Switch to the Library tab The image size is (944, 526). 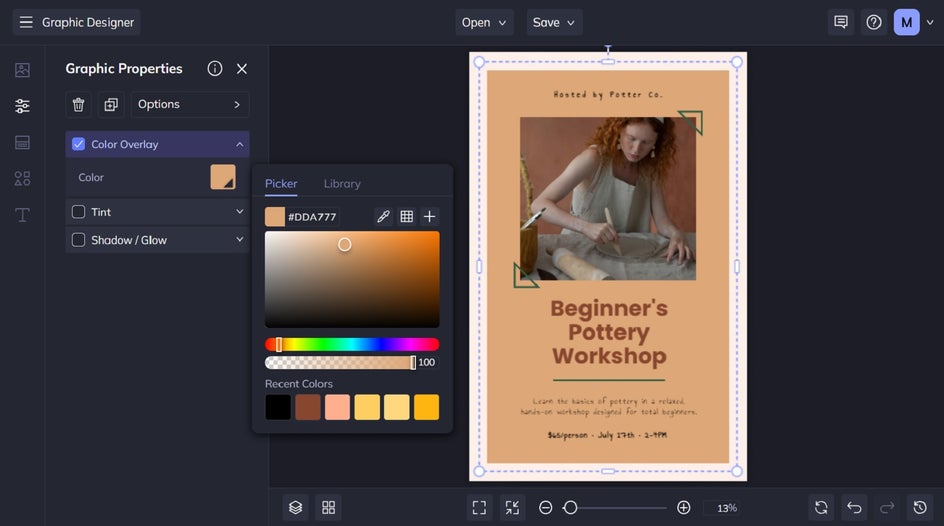342,184
